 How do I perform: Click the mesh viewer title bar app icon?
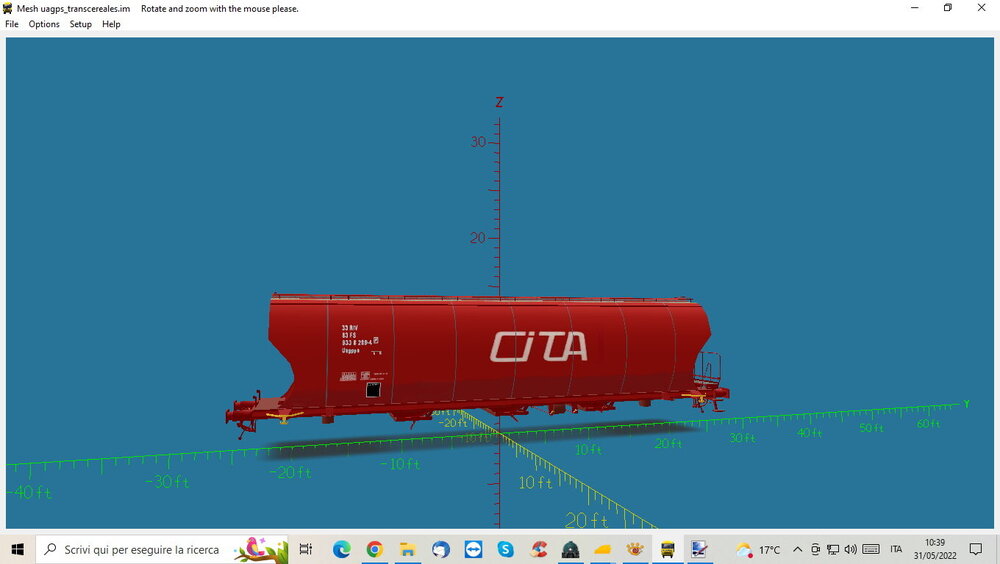pos(8,8)
